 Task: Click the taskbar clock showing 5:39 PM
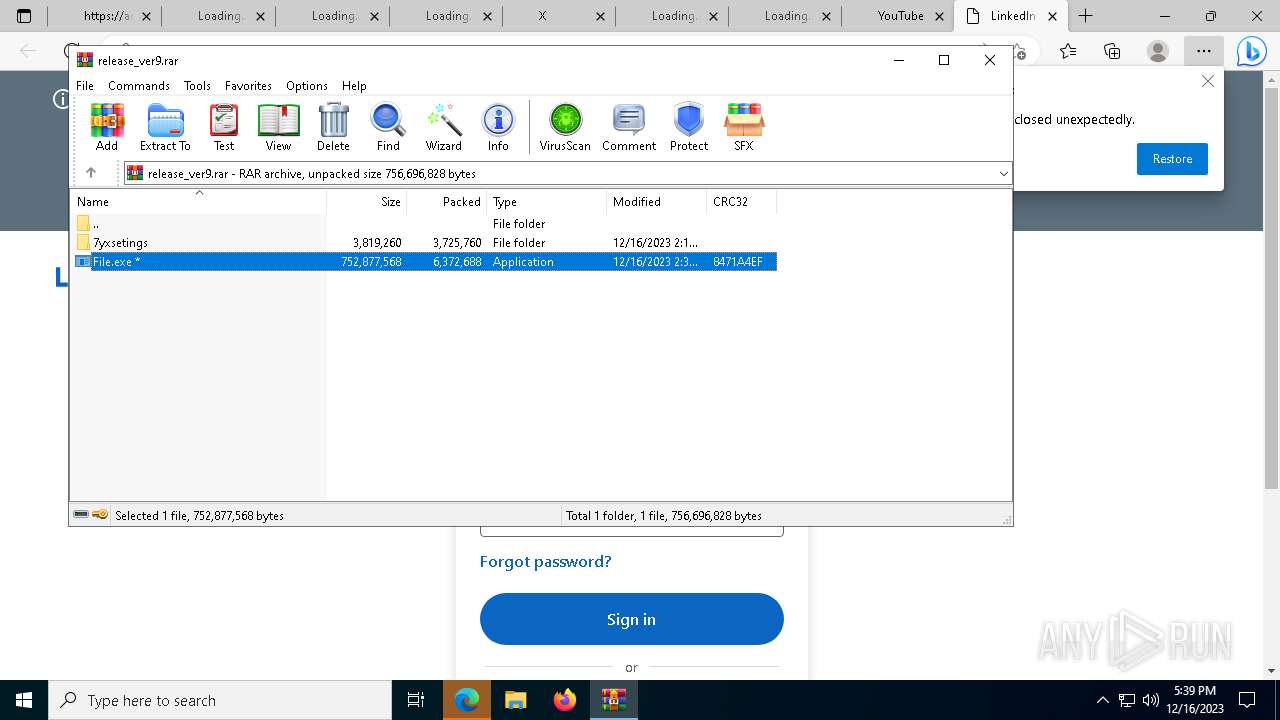[x=1196, y=700]
